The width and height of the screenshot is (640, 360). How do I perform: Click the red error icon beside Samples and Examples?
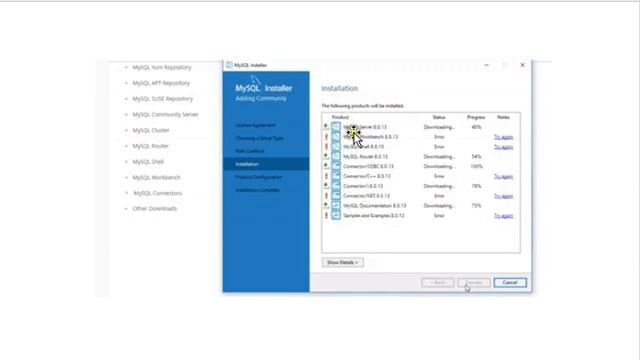(326, 215)
